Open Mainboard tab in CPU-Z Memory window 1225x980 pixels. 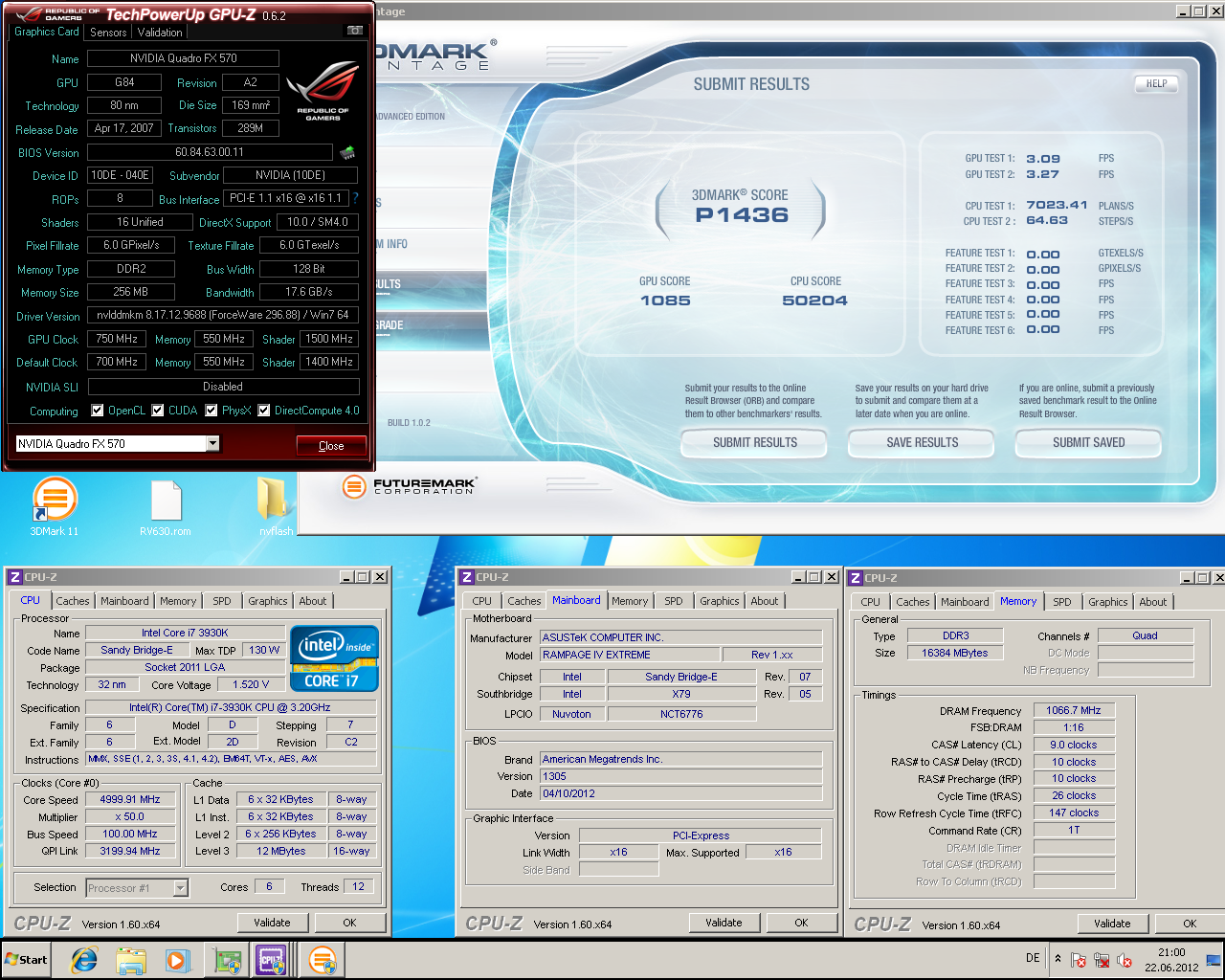(965, 602)
